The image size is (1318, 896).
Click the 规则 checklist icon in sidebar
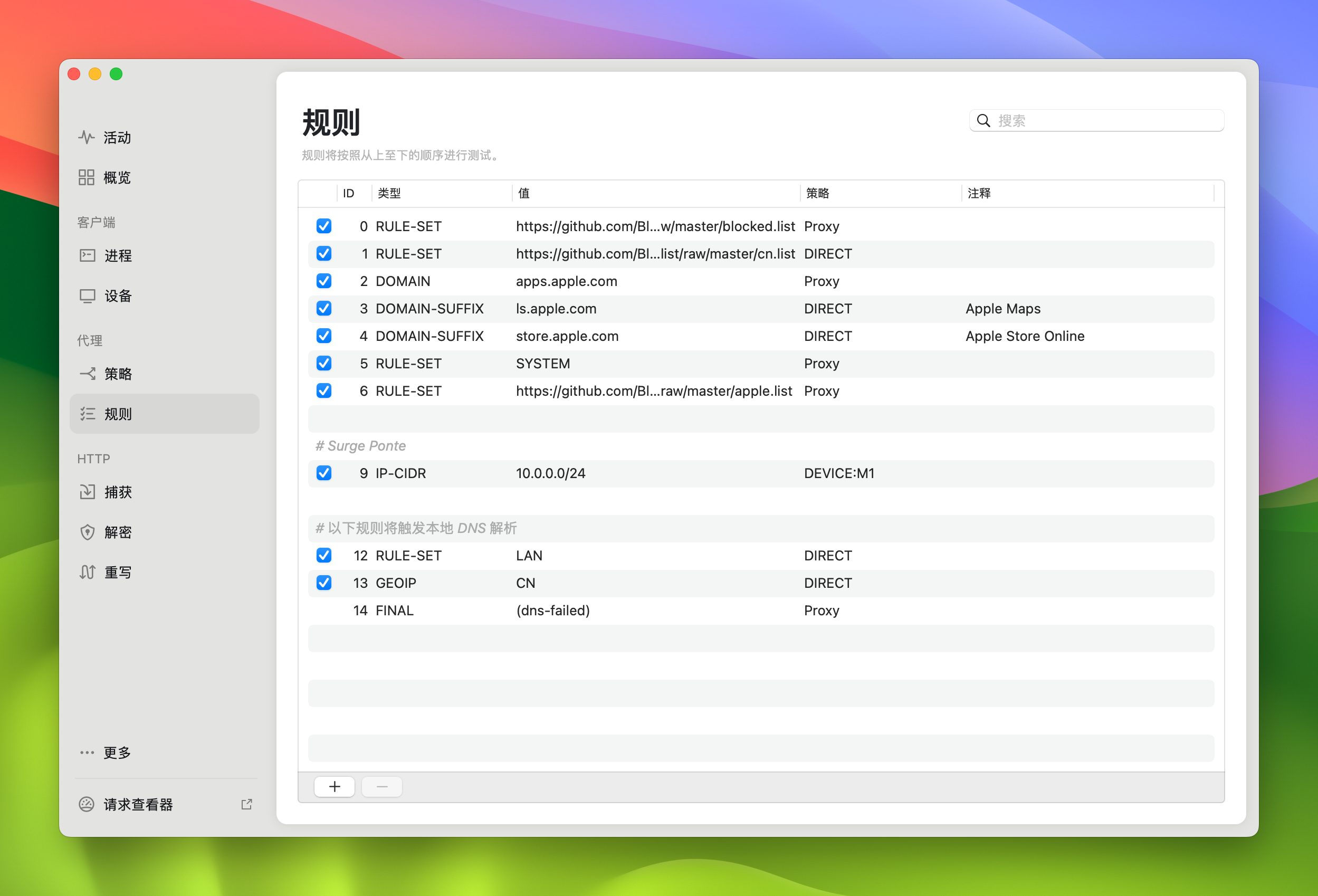coord(88,414)
